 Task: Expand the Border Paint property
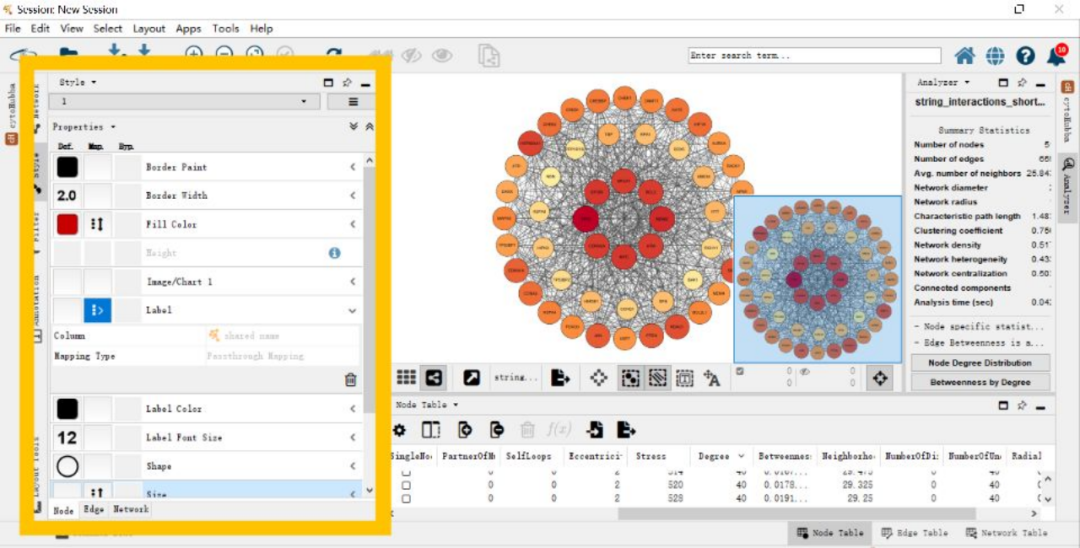click(353, 167)
